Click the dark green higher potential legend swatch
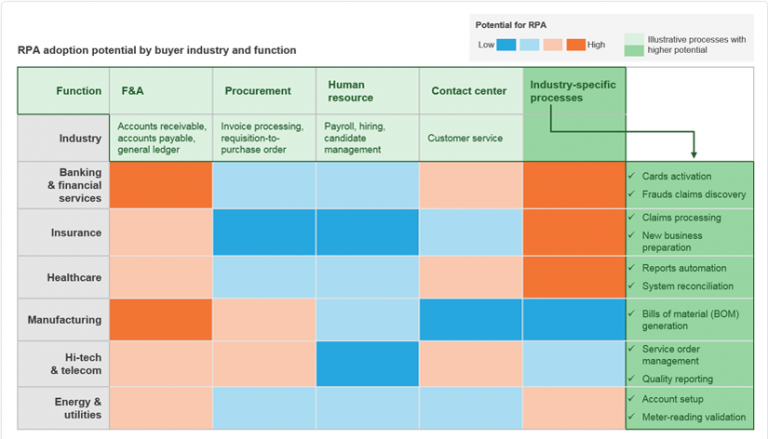This screenshot has width=768, height=439. coord(634,50)
